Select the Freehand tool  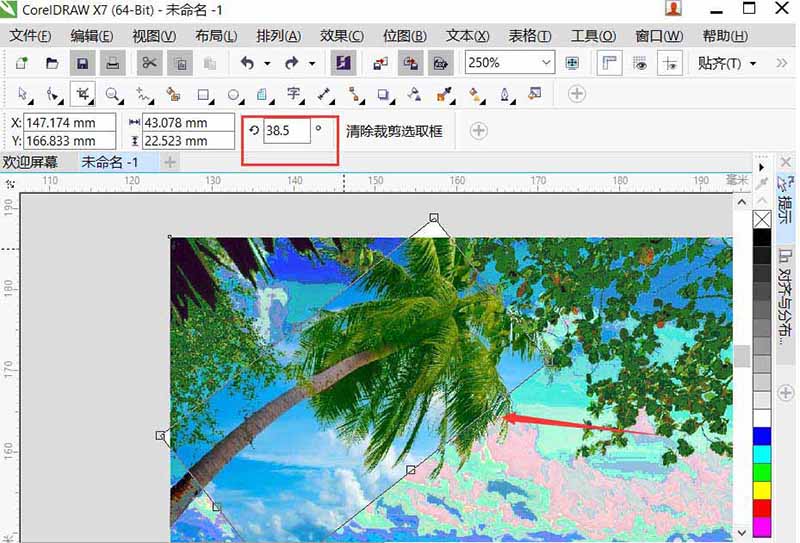coord(143,94)
